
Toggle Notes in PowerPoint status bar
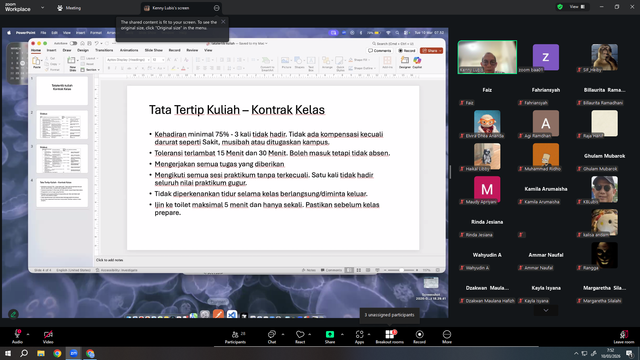[309, 270]
